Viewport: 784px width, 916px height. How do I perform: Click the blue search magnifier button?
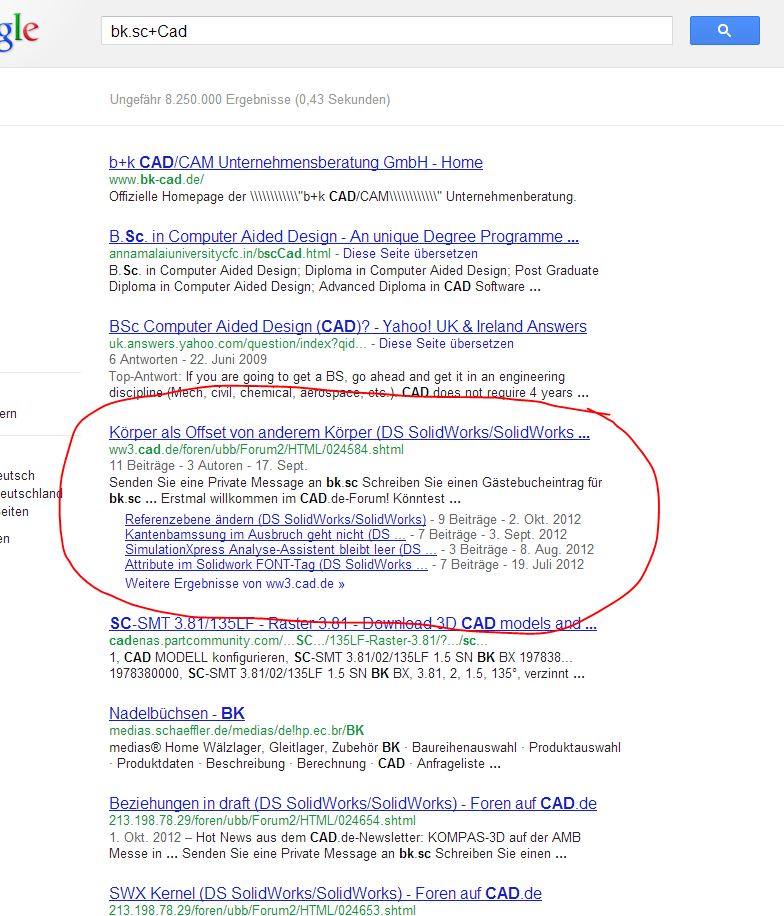(724, 30)
